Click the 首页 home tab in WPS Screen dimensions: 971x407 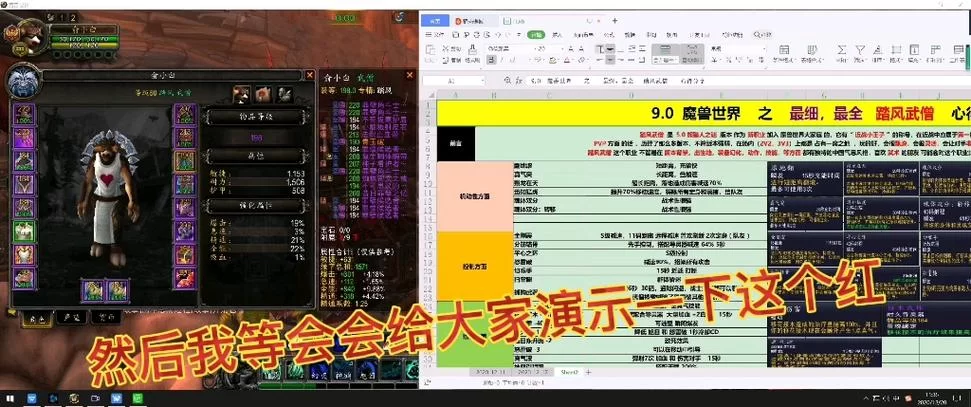coord(435,20)
